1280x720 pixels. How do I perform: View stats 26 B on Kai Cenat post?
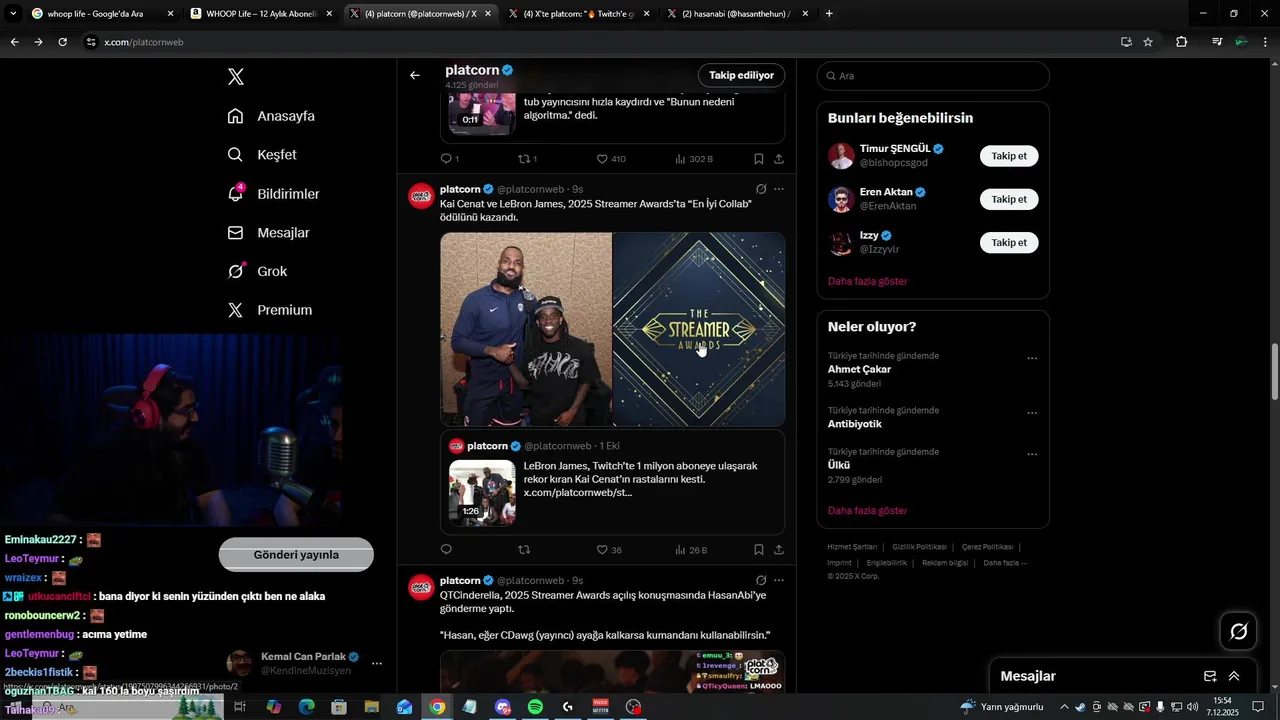point(691,549)
